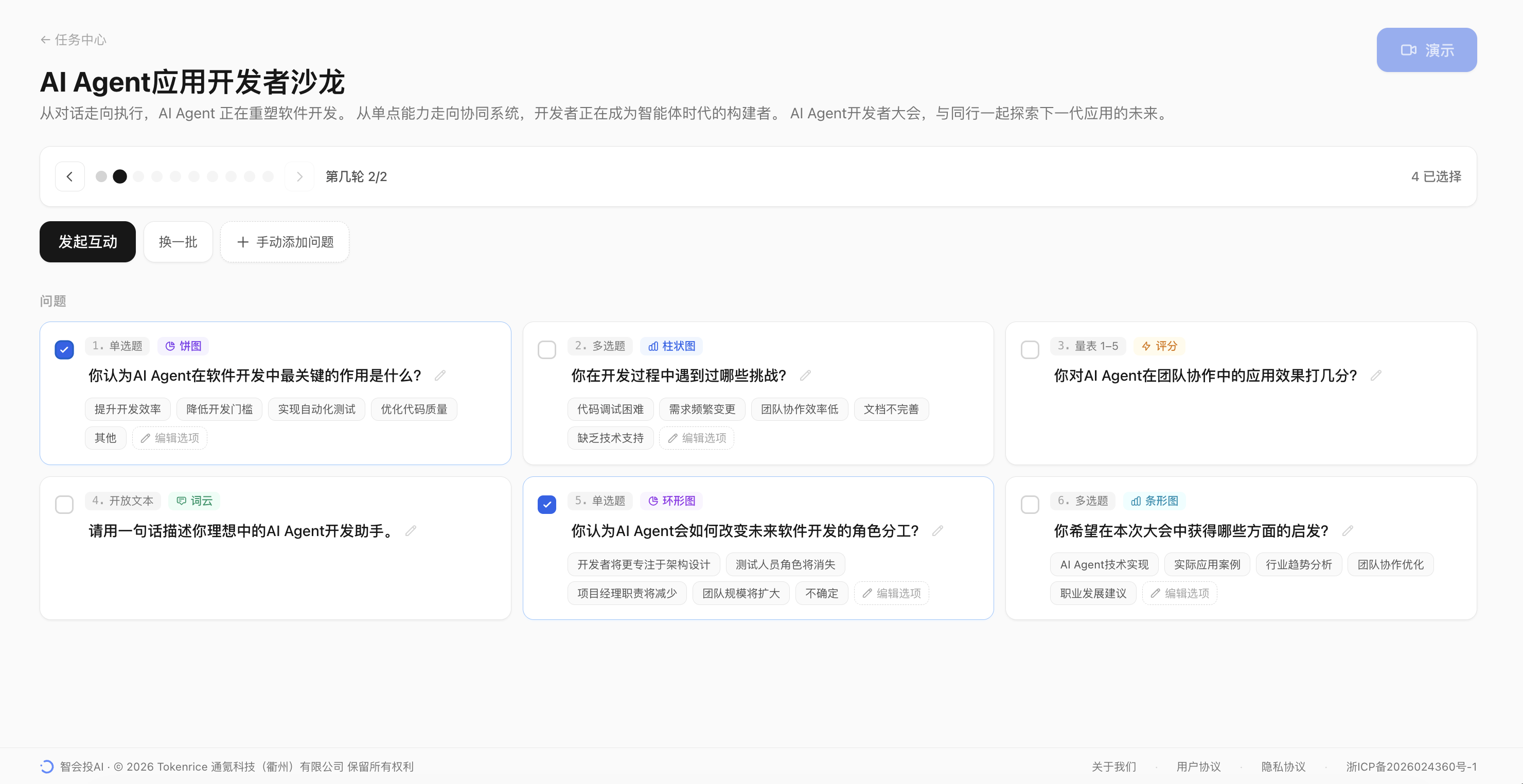Open 编辑选项 in question 6 card
The width and height of the screenshot is (1523, 784).
[x=1180, y=593]
